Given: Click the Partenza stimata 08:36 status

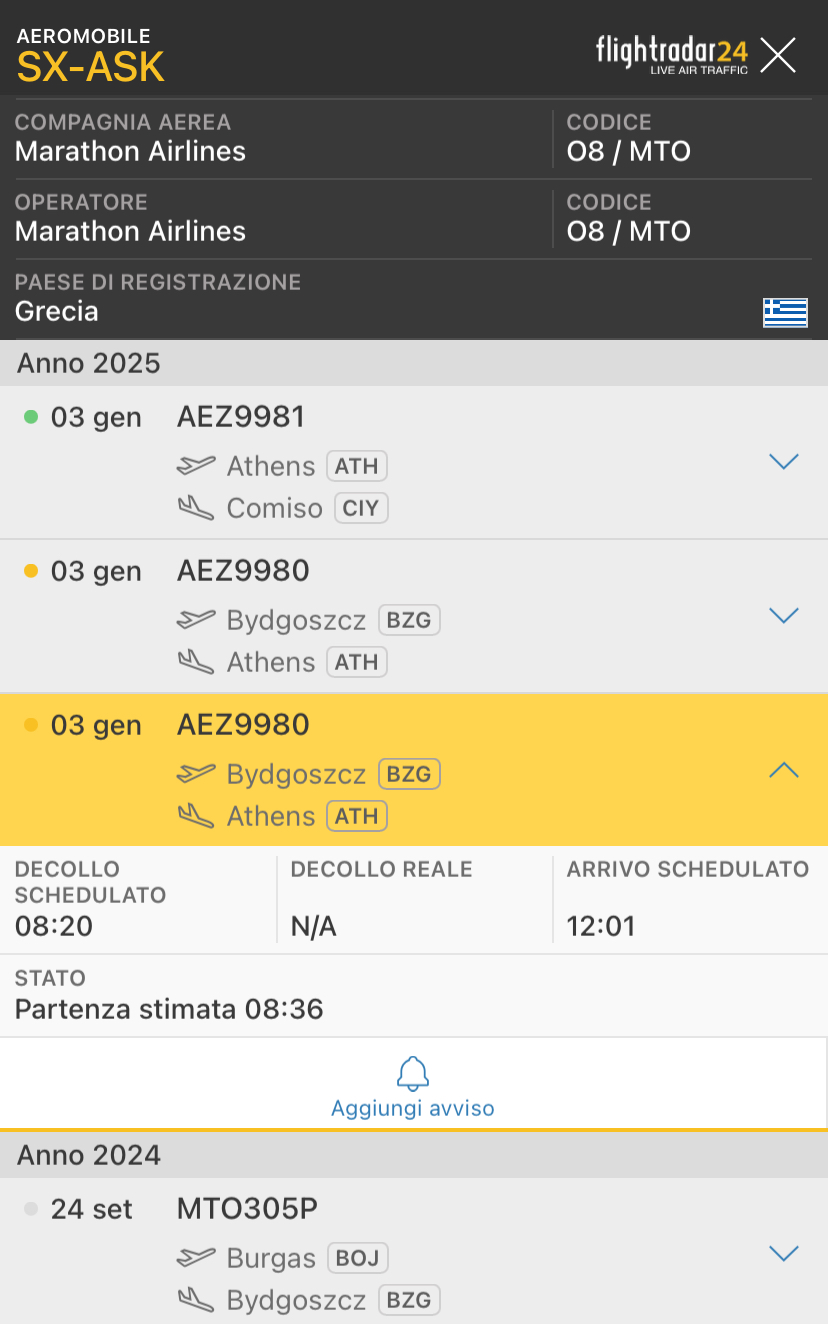Looking at the screenshot, I should 169,1008.
